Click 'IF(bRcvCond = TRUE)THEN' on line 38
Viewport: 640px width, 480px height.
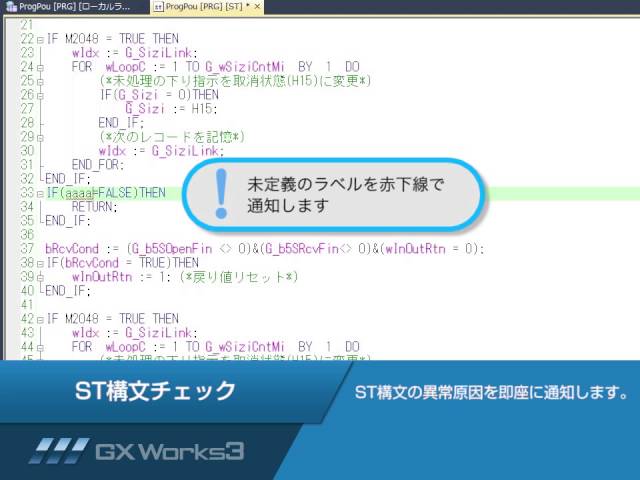tap(122, 263)
